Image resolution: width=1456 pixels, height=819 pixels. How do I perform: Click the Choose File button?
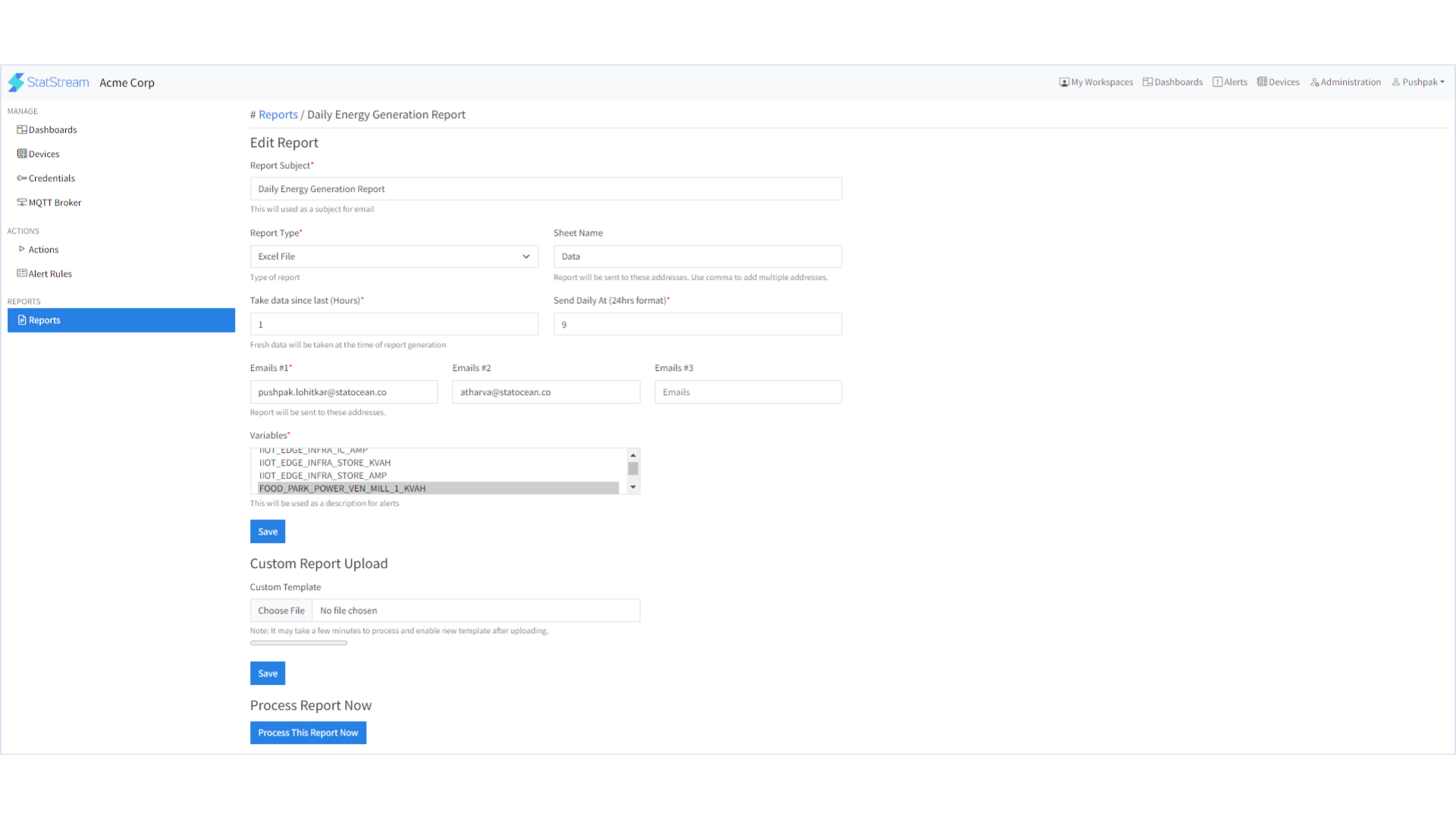click(281, 610)
